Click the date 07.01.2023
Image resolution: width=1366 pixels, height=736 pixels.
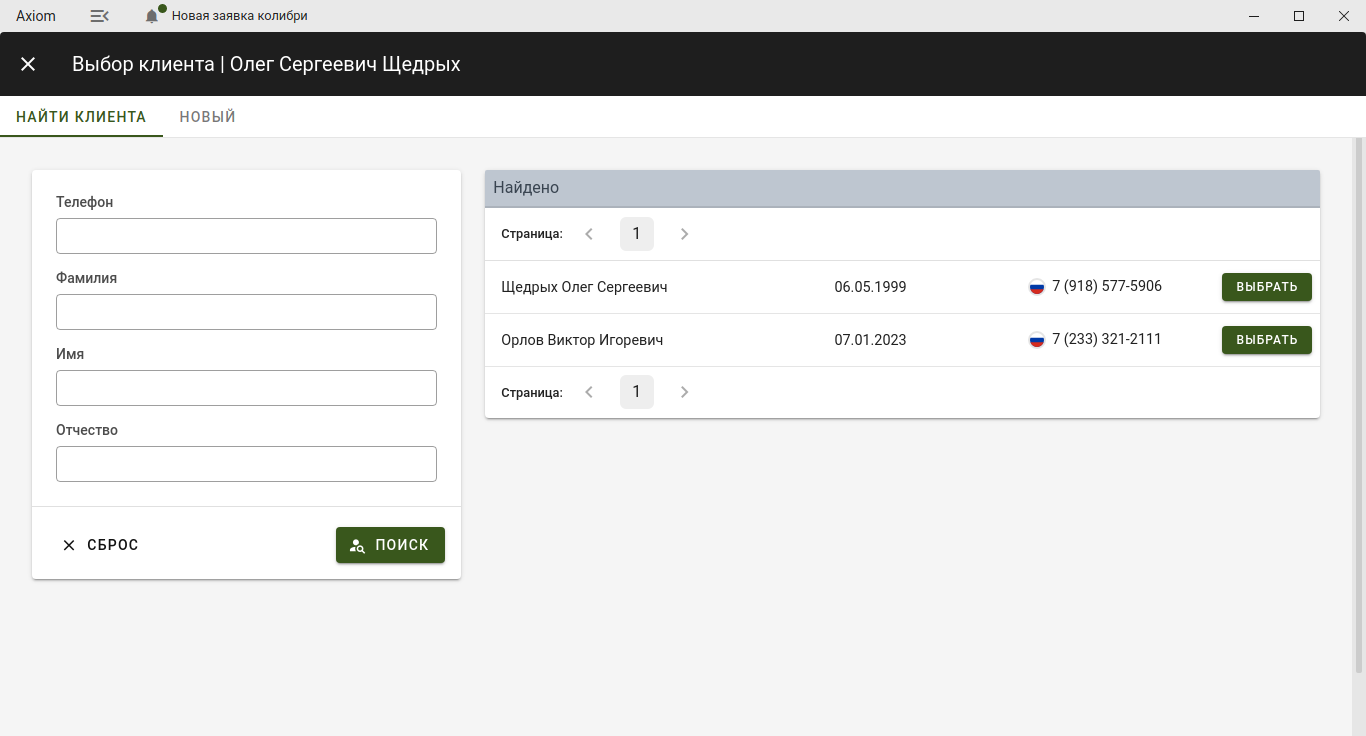click(x=870, y=340)
